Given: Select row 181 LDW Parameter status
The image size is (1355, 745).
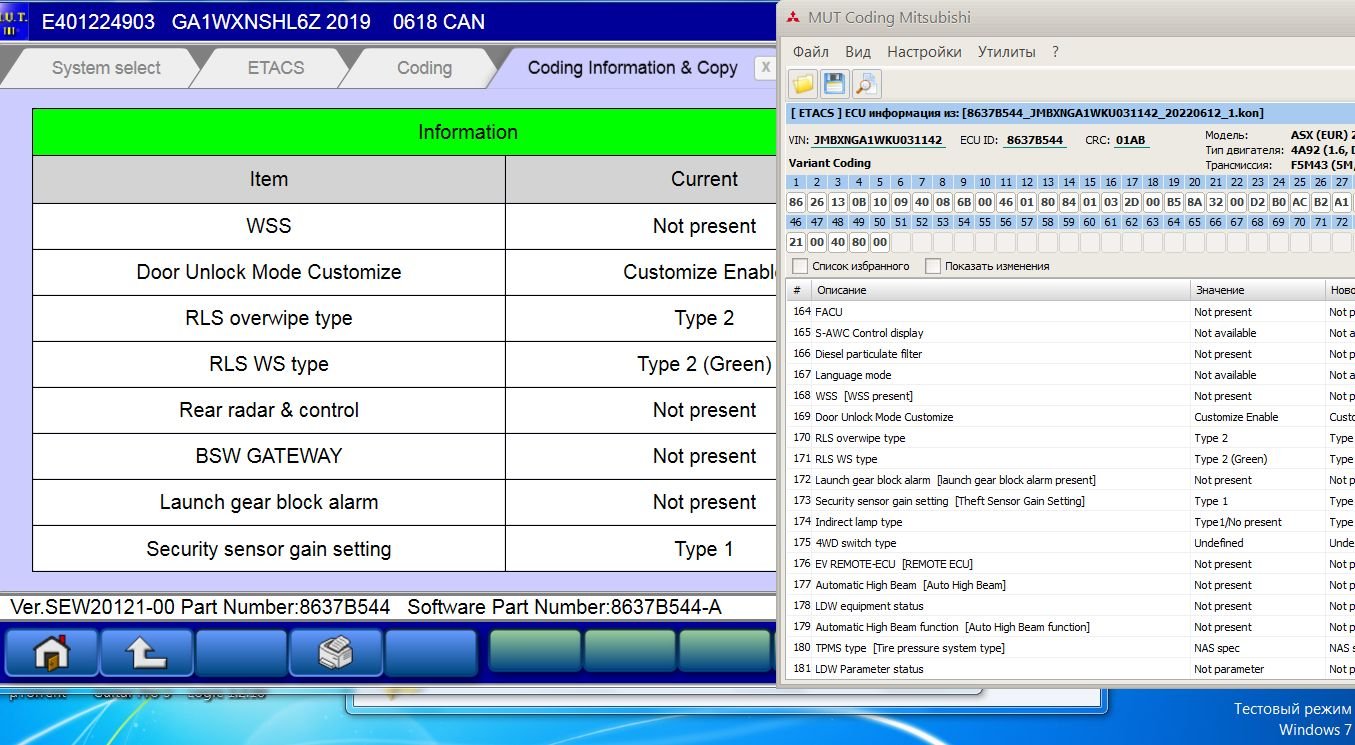Looking at the screenshot, I should coord(1071,669).
